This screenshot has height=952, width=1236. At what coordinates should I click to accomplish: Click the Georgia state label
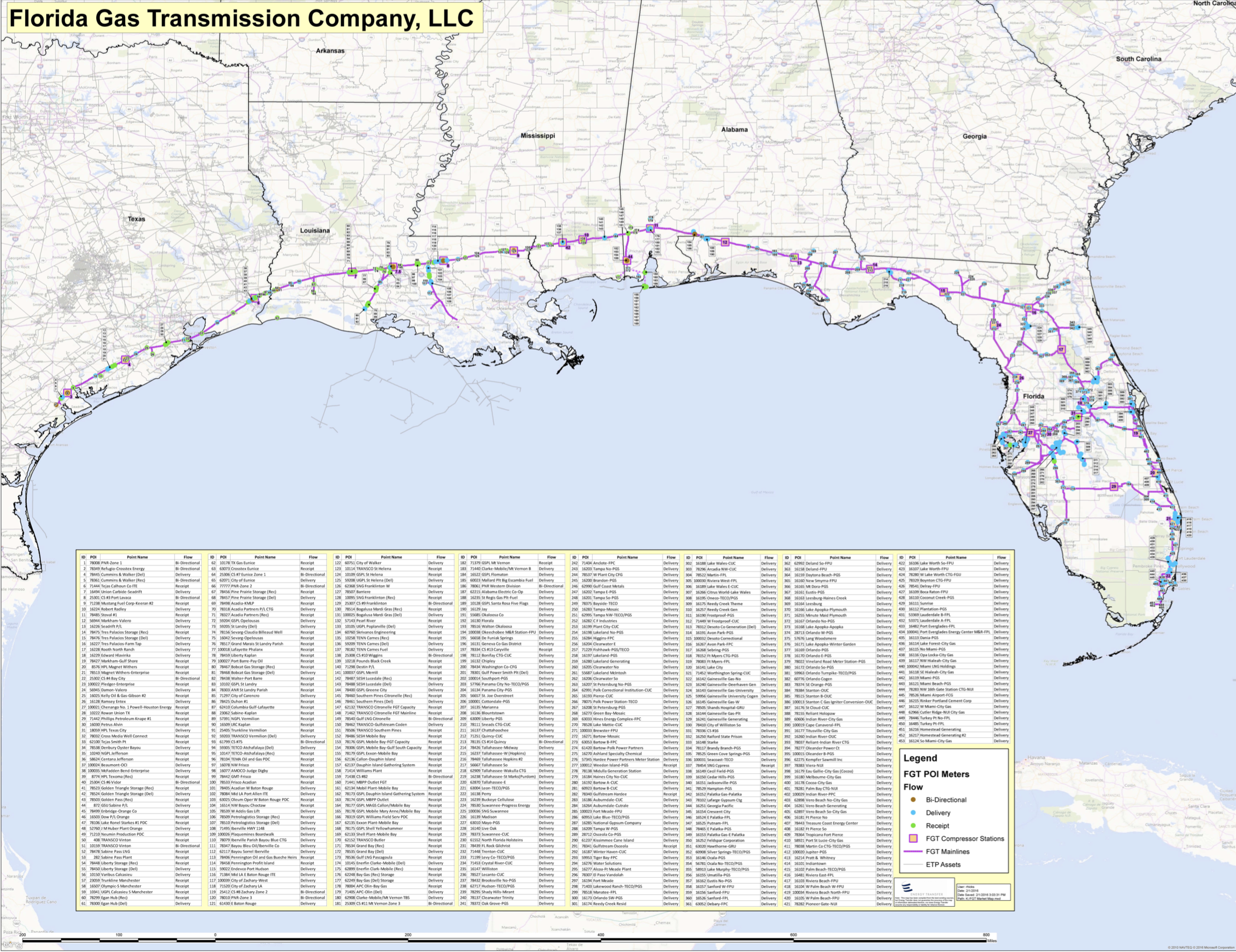pyautogui.click(x=975, y=137)
